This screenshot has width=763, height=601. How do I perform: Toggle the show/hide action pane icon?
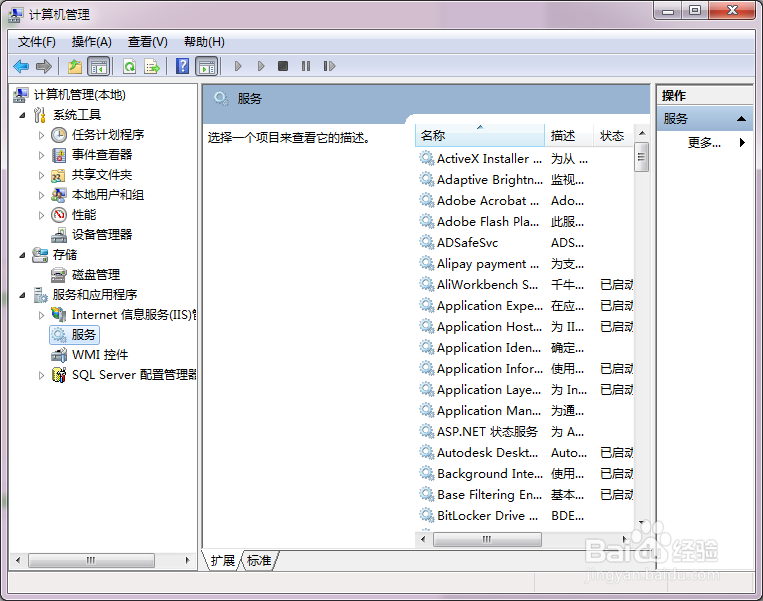tap(207, 66)
